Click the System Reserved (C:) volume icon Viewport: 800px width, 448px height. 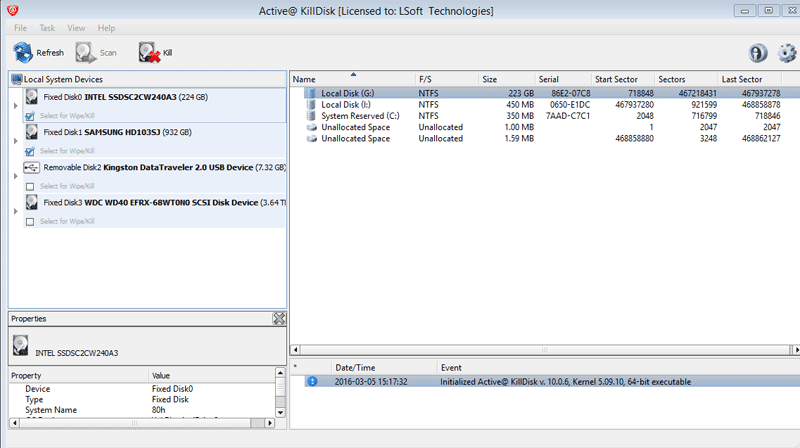click(311, 116)
